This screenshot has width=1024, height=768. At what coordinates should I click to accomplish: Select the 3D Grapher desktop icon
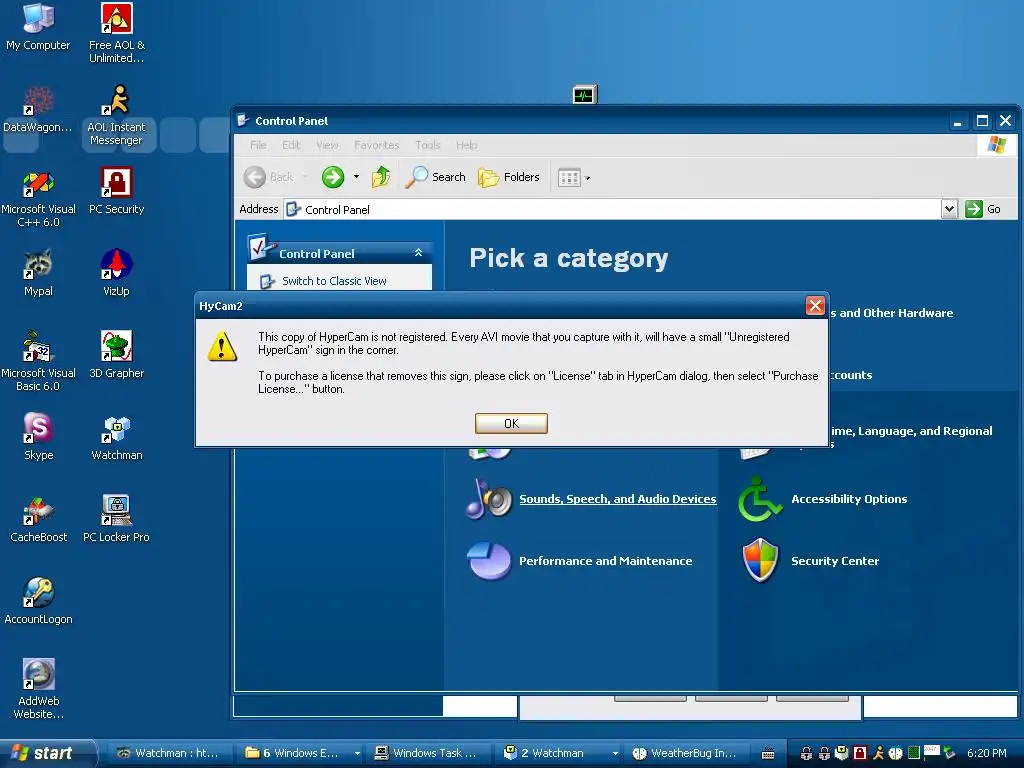point(116,355)
